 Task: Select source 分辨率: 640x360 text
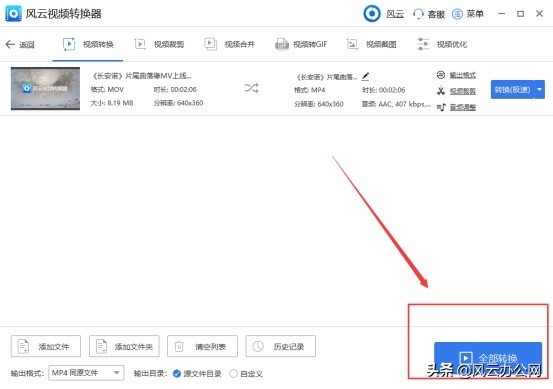[x=178, y=103]
